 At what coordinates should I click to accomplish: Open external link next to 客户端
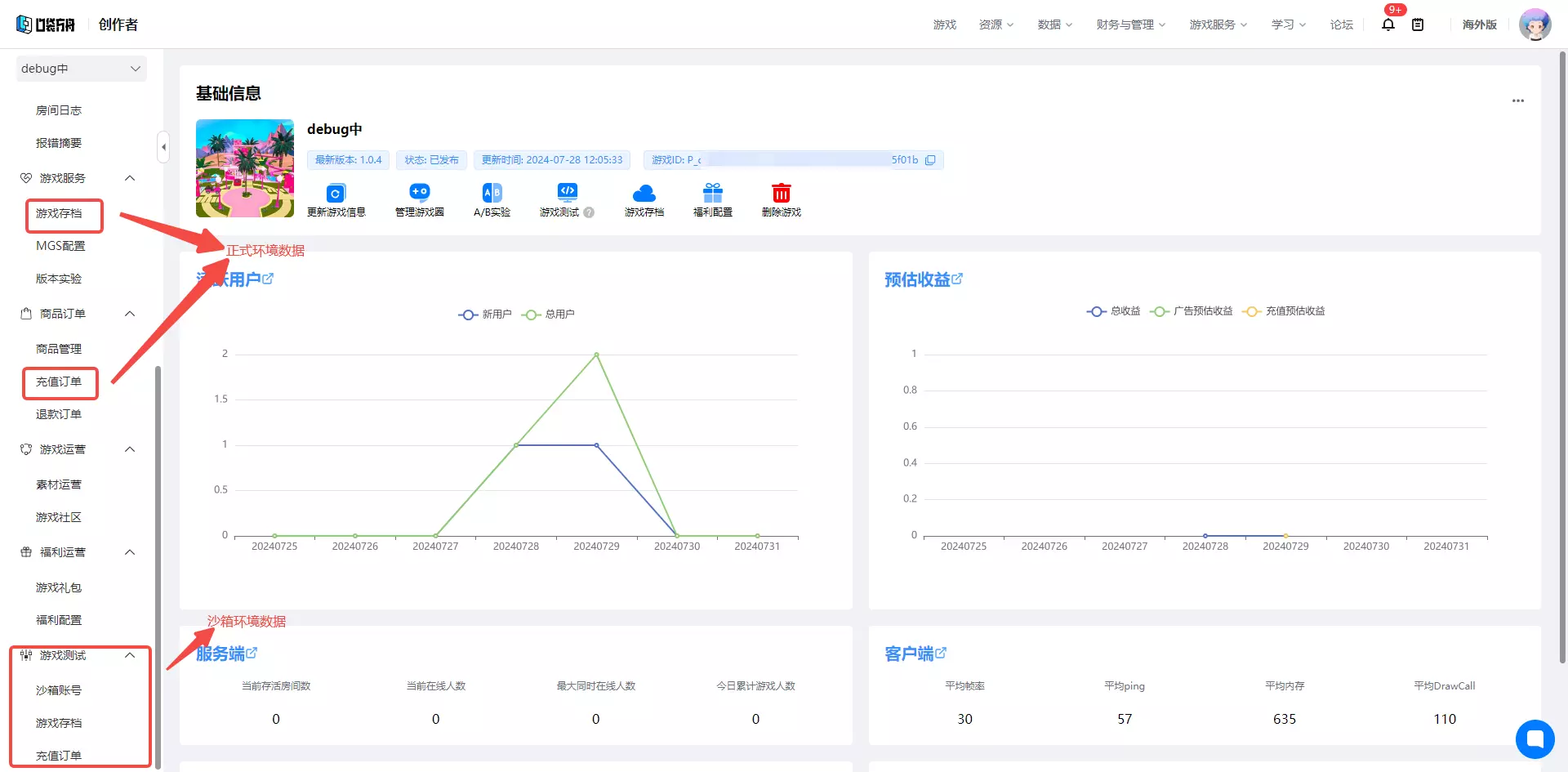pyautogui.click(x=941, y=653)
